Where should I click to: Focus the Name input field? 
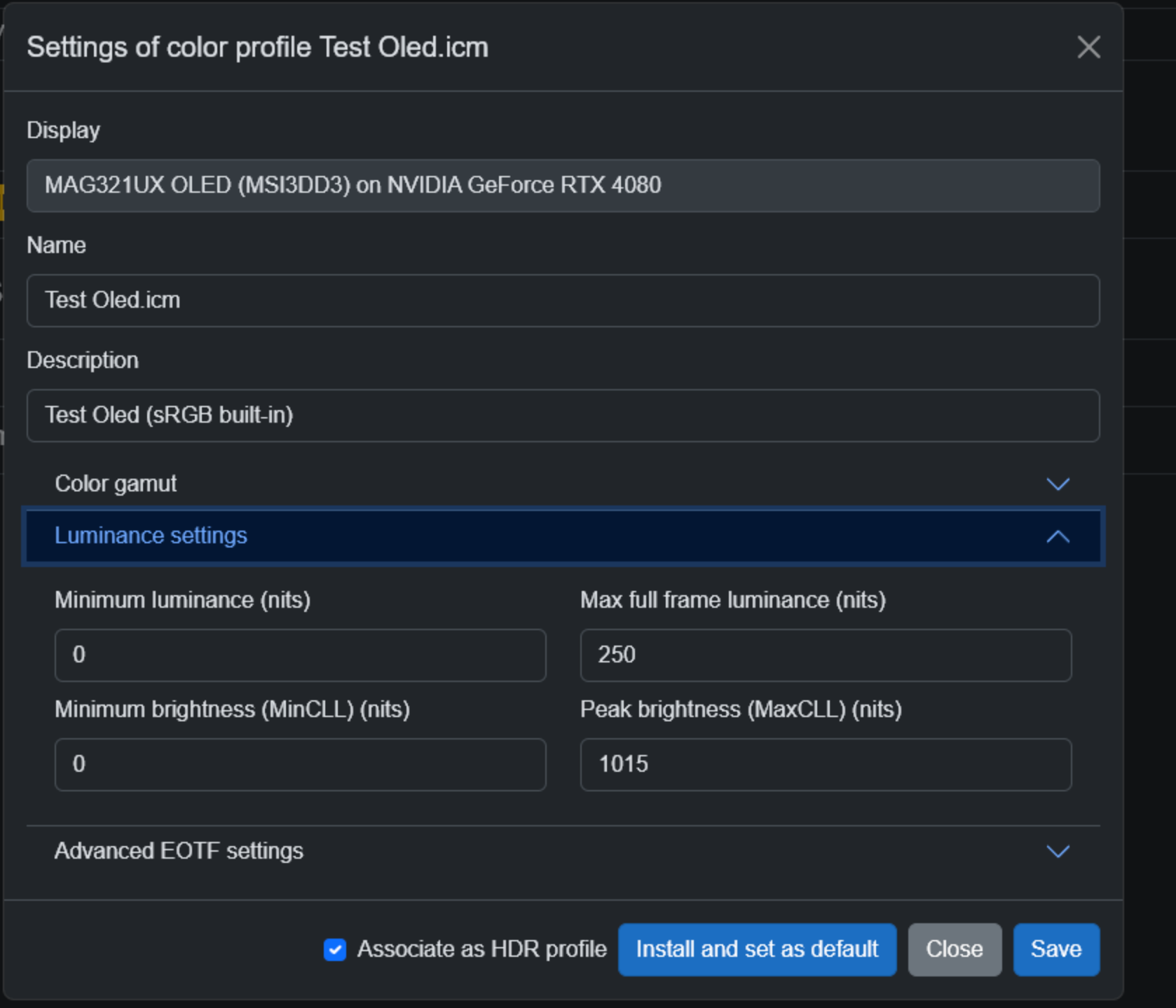tap(563, 301)
